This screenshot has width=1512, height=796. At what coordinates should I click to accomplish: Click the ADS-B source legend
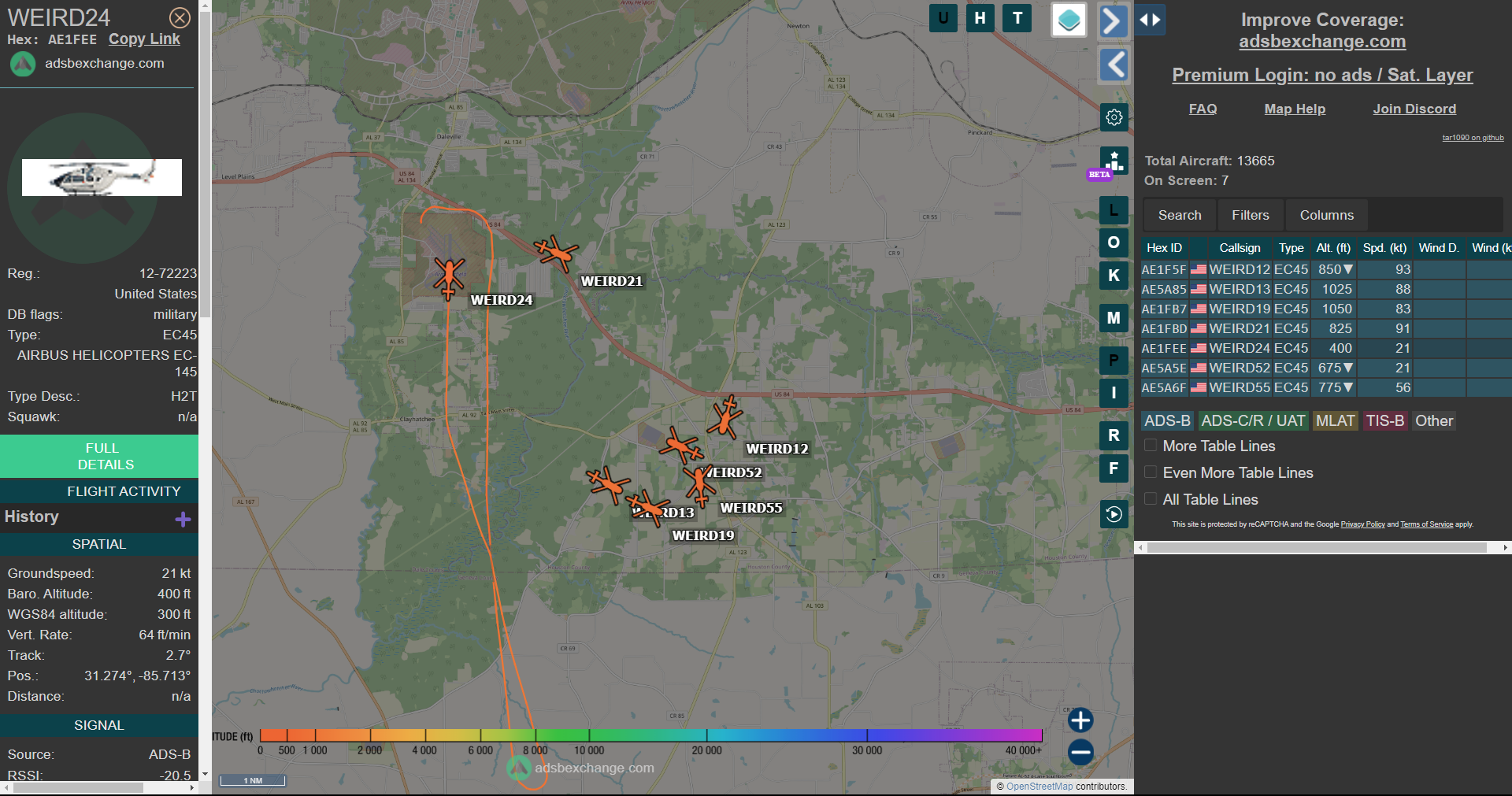[1167, 421]
